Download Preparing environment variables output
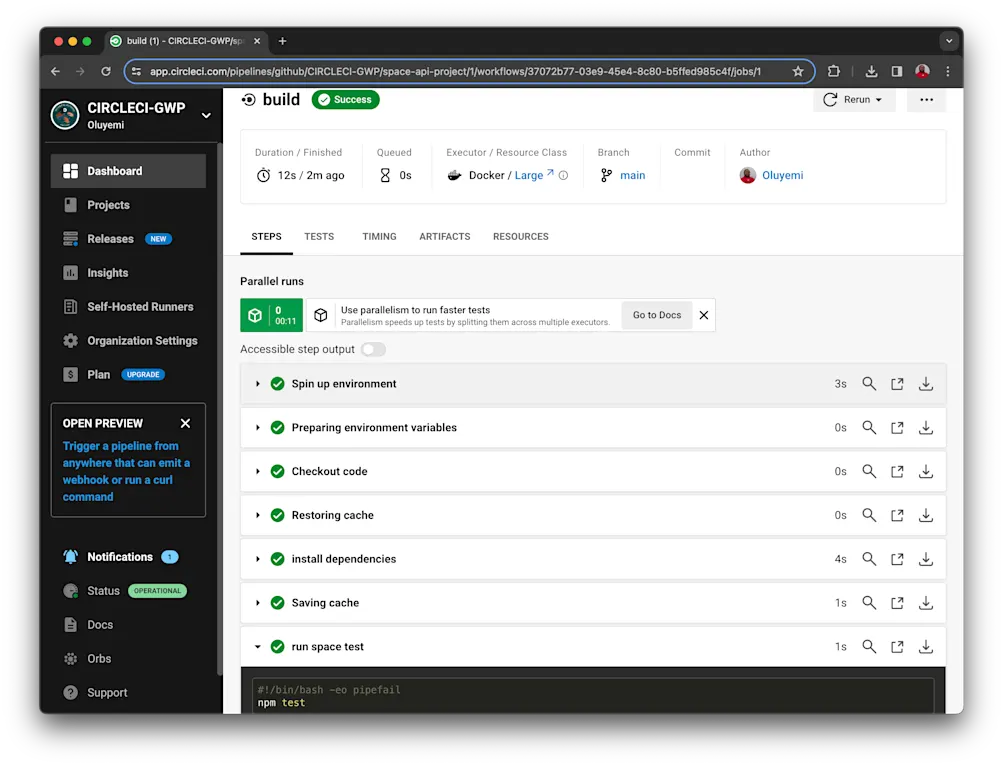Screen dimensions: 1003x766 coord(926,427)
